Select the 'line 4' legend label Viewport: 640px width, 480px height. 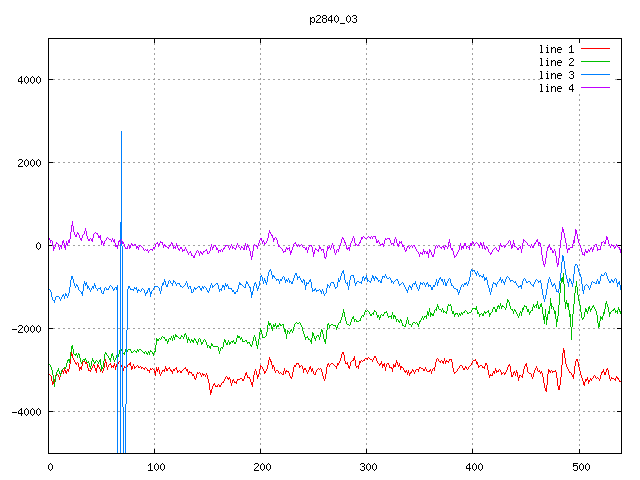click(557, 88)
